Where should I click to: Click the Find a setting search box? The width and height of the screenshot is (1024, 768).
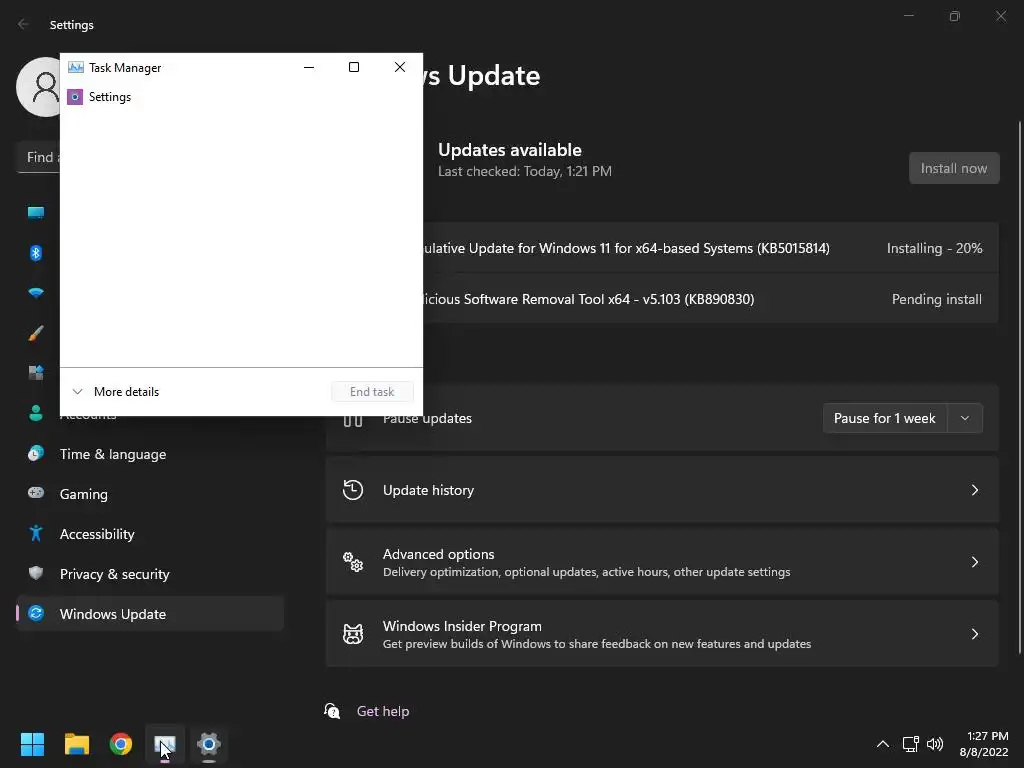tap(38, 157)
